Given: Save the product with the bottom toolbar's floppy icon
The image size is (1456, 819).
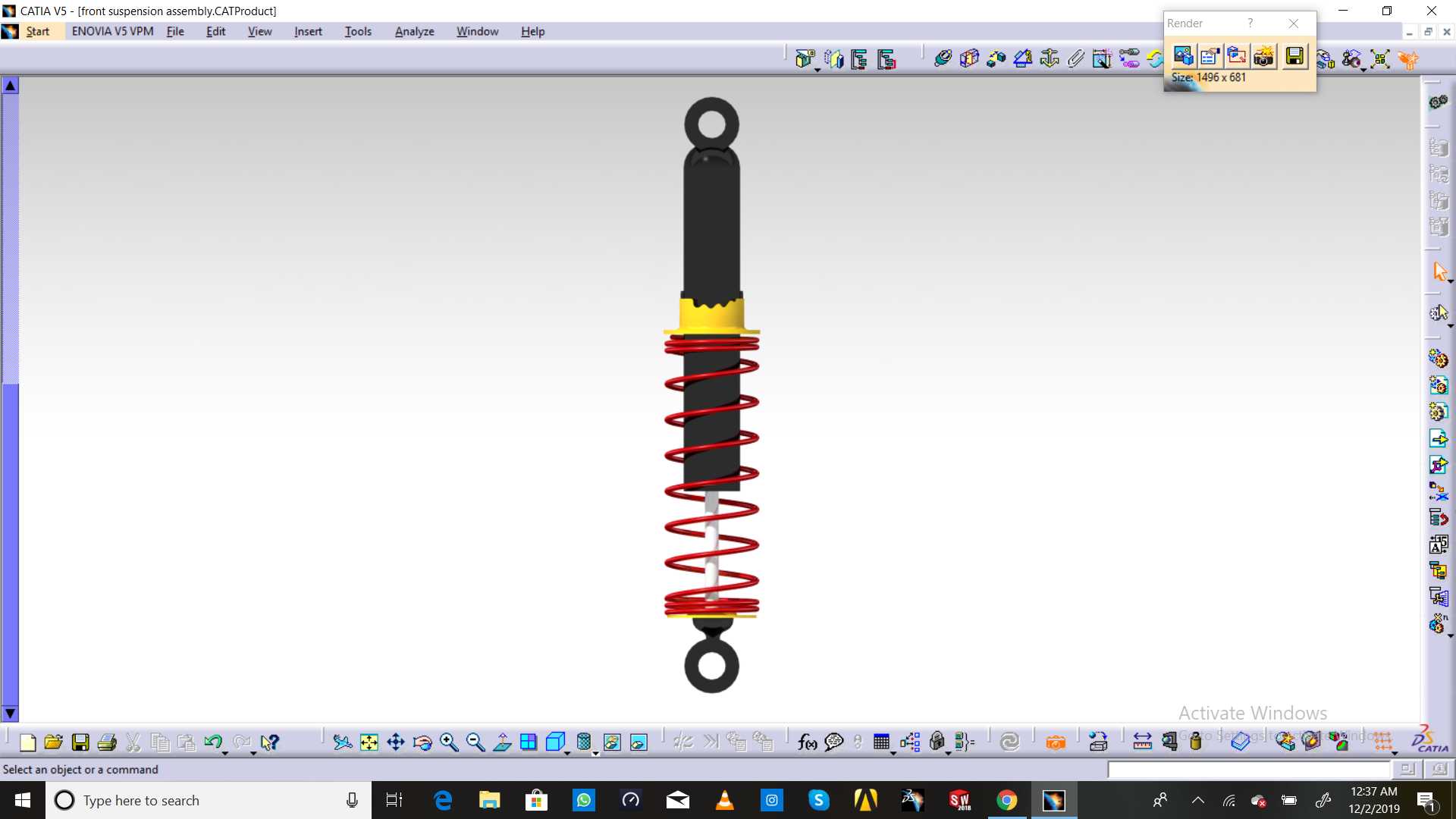Looking at the screenshot, I should (x=80, y=742).
